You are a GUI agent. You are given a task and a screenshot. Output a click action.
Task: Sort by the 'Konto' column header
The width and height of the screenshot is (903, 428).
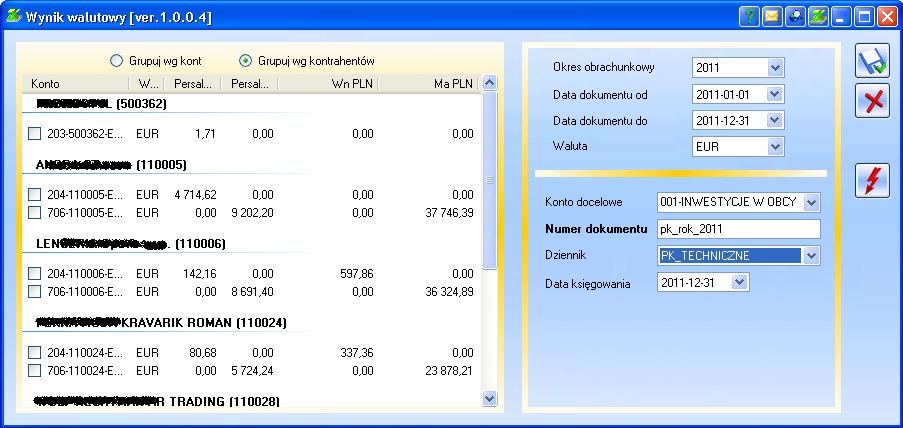(x=46, y=83)
